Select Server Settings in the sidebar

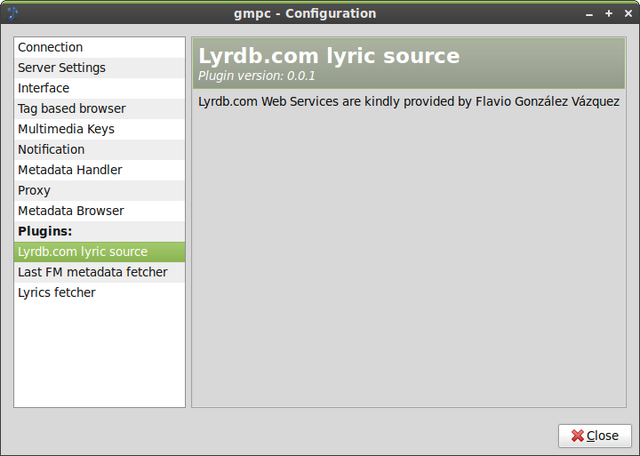point(99,68)
